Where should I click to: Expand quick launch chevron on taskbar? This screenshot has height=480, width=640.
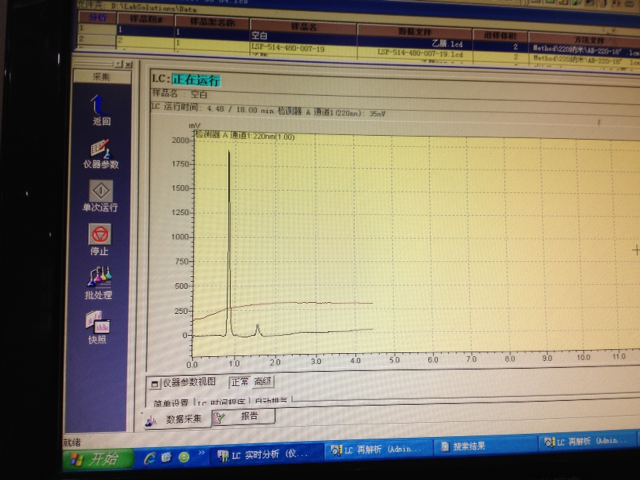(201, 453)
